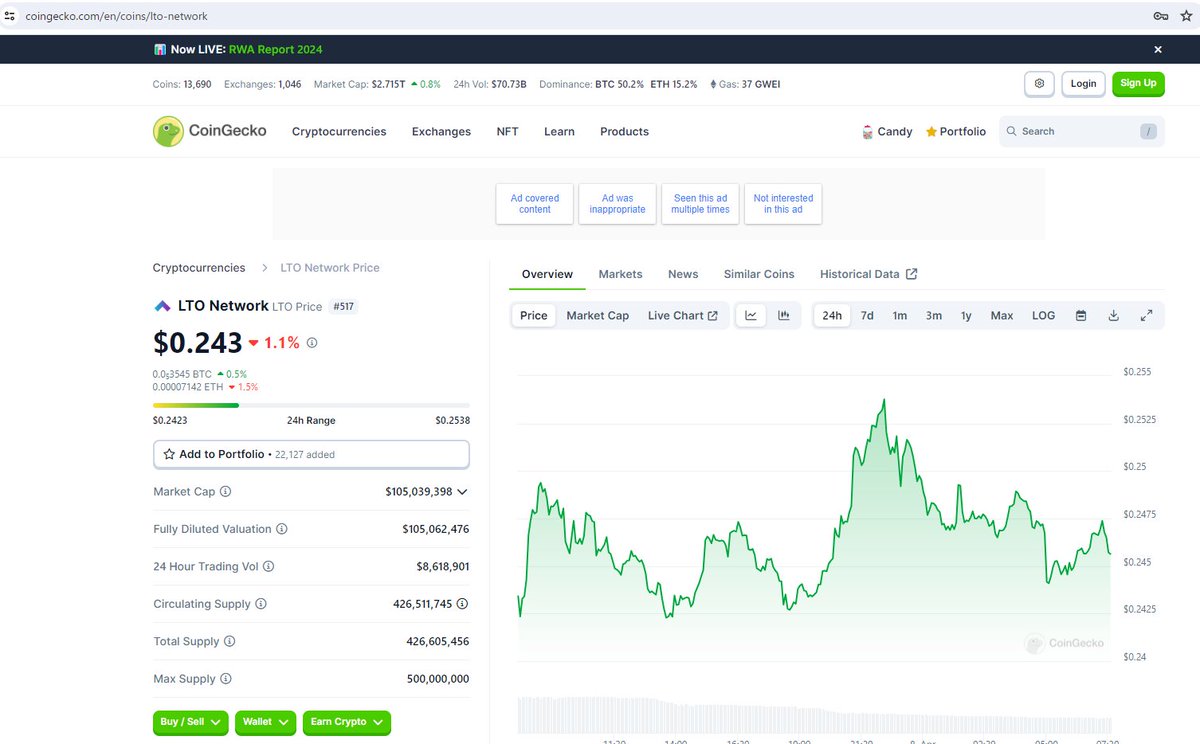Click the #517 rank badge
Viewport: 1200px width, 744px height.
pyautogui.click(x=344, y=306)
